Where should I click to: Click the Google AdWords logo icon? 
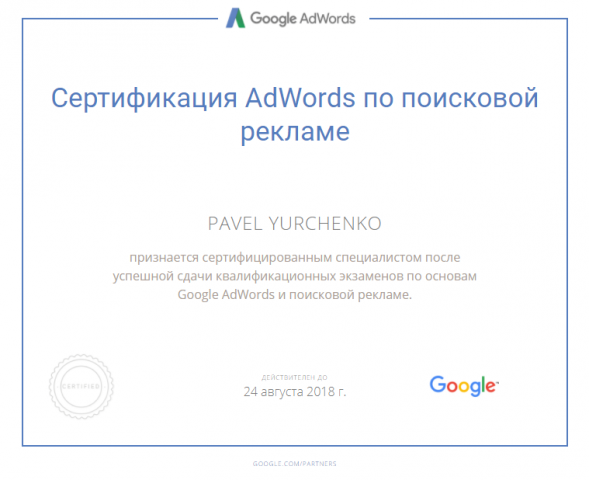pyautogui.click(x=236, y=18)
